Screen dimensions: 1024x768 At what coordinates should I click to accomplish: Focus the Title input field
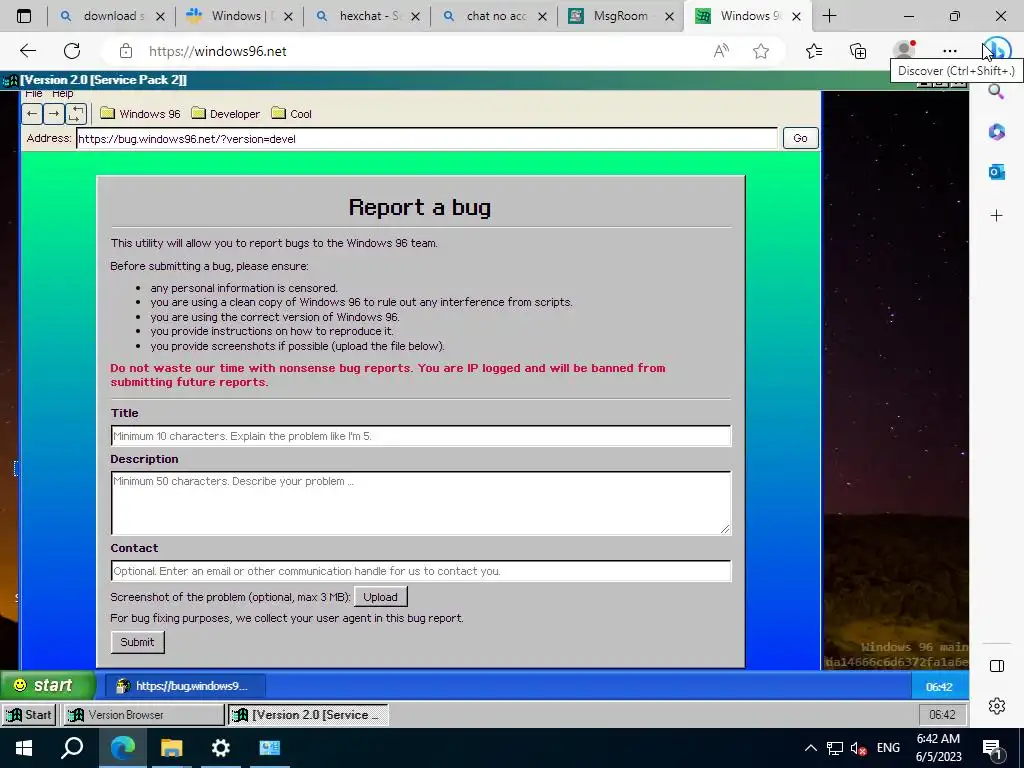click(421, 436)
